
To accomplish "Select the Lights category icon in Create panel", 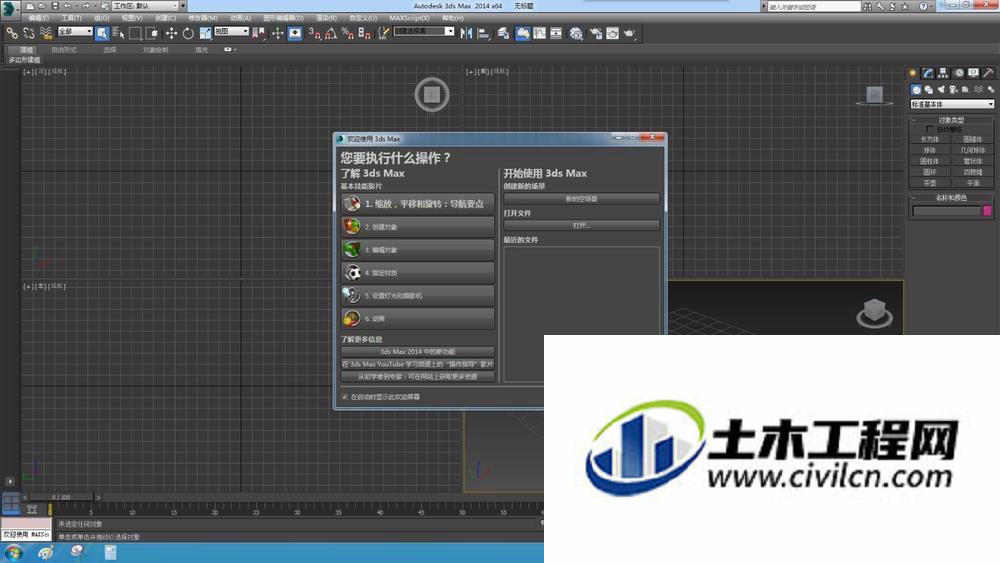I will (x=941, y=90).
